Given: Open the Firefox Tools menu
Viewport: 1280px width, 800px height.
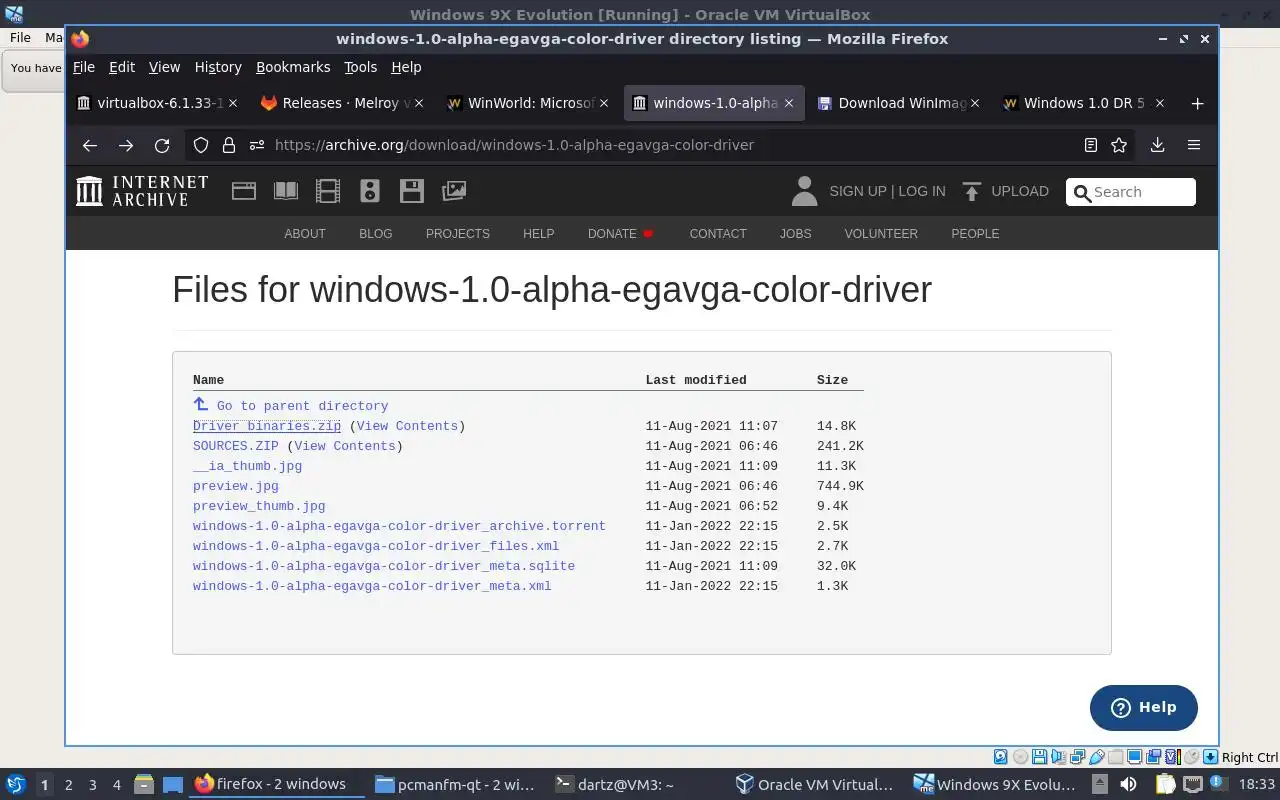Looking at the screenshot, I should [360, 67].
